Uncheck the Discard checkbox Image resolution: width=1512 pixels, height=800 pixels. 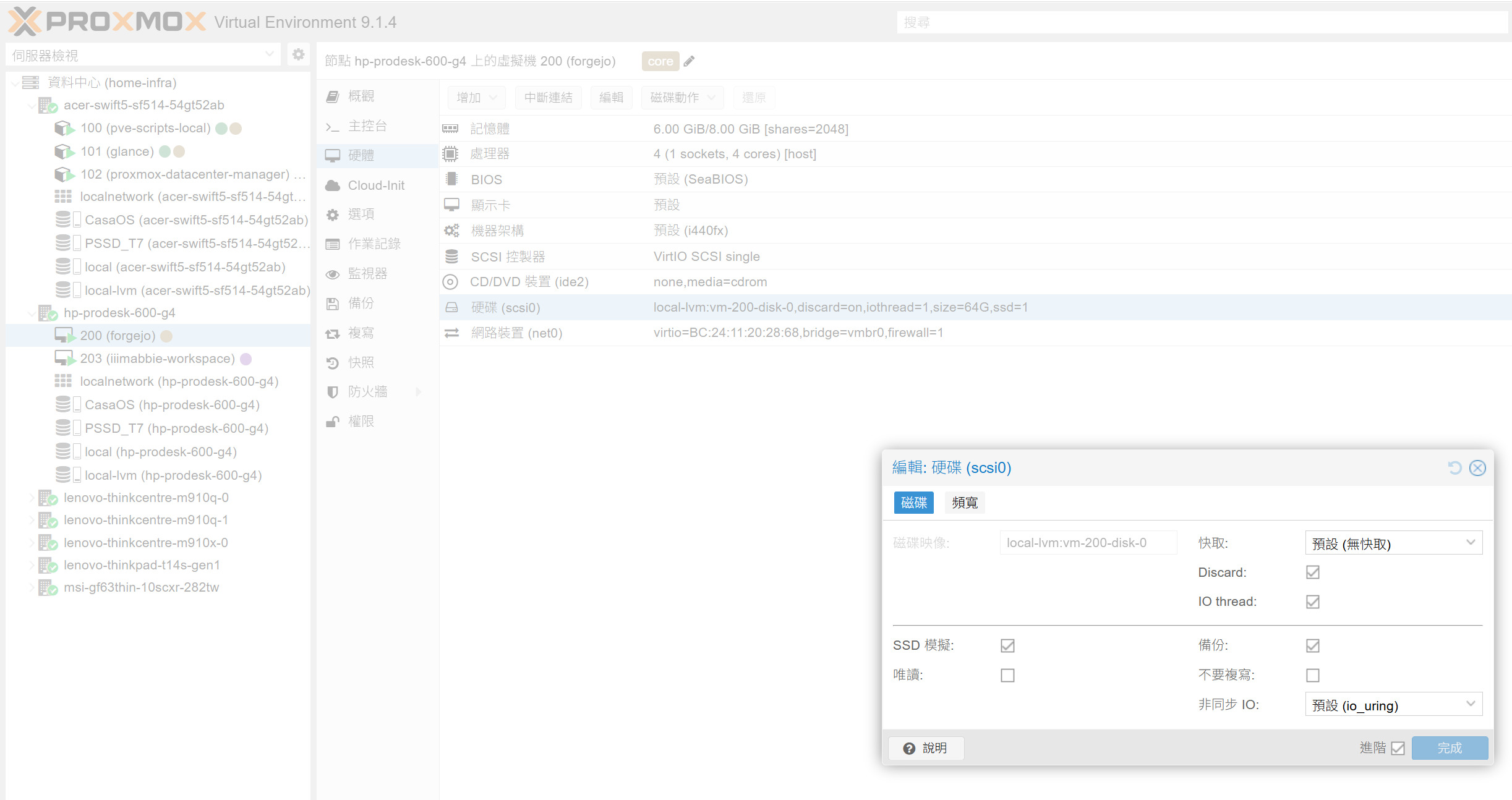point(1312,572)
